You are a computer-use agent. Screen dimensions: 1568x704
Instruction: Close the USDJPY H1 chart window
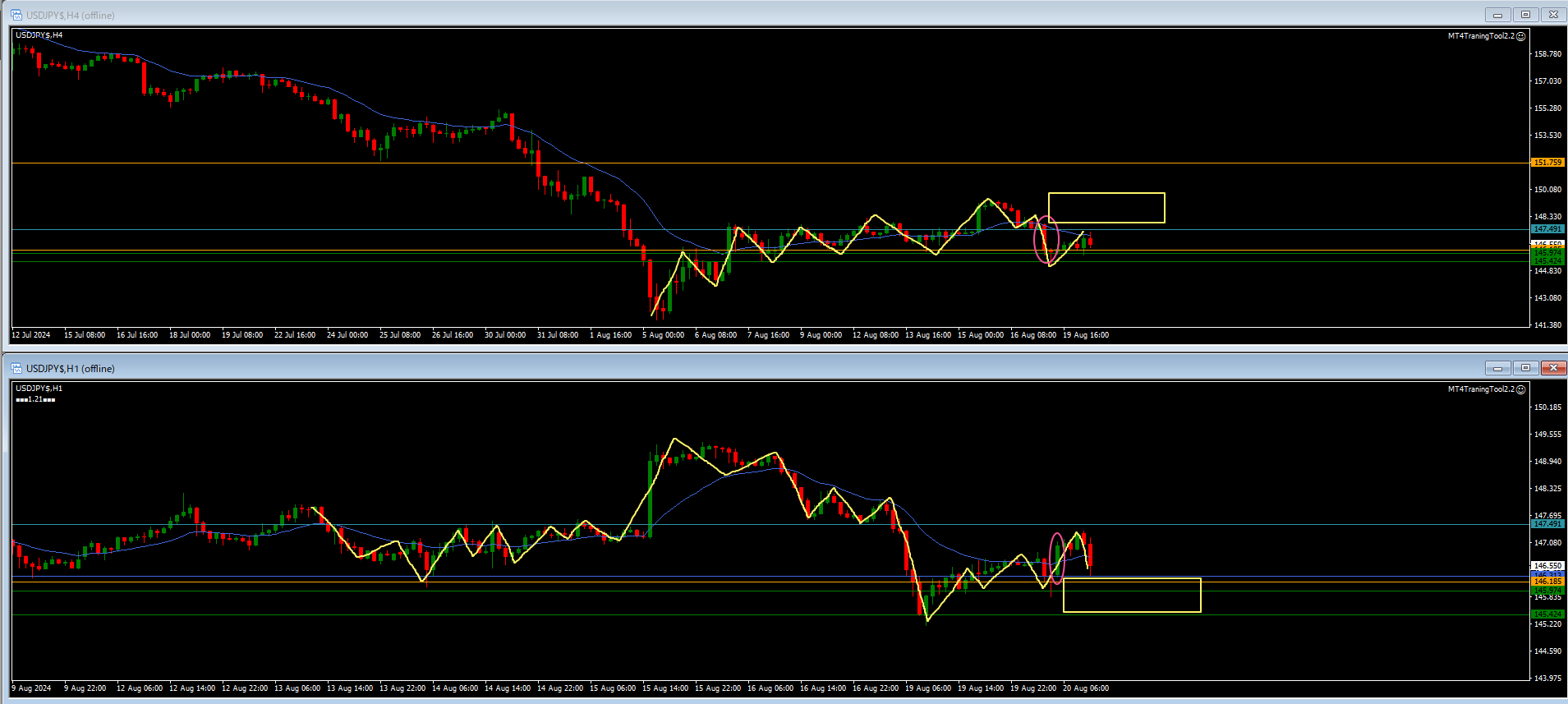click(x=1553, y=368)
